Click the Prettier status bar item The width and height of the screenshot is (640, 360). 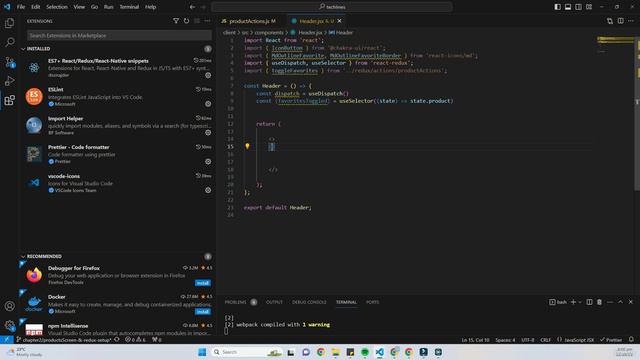click(611, 340)
